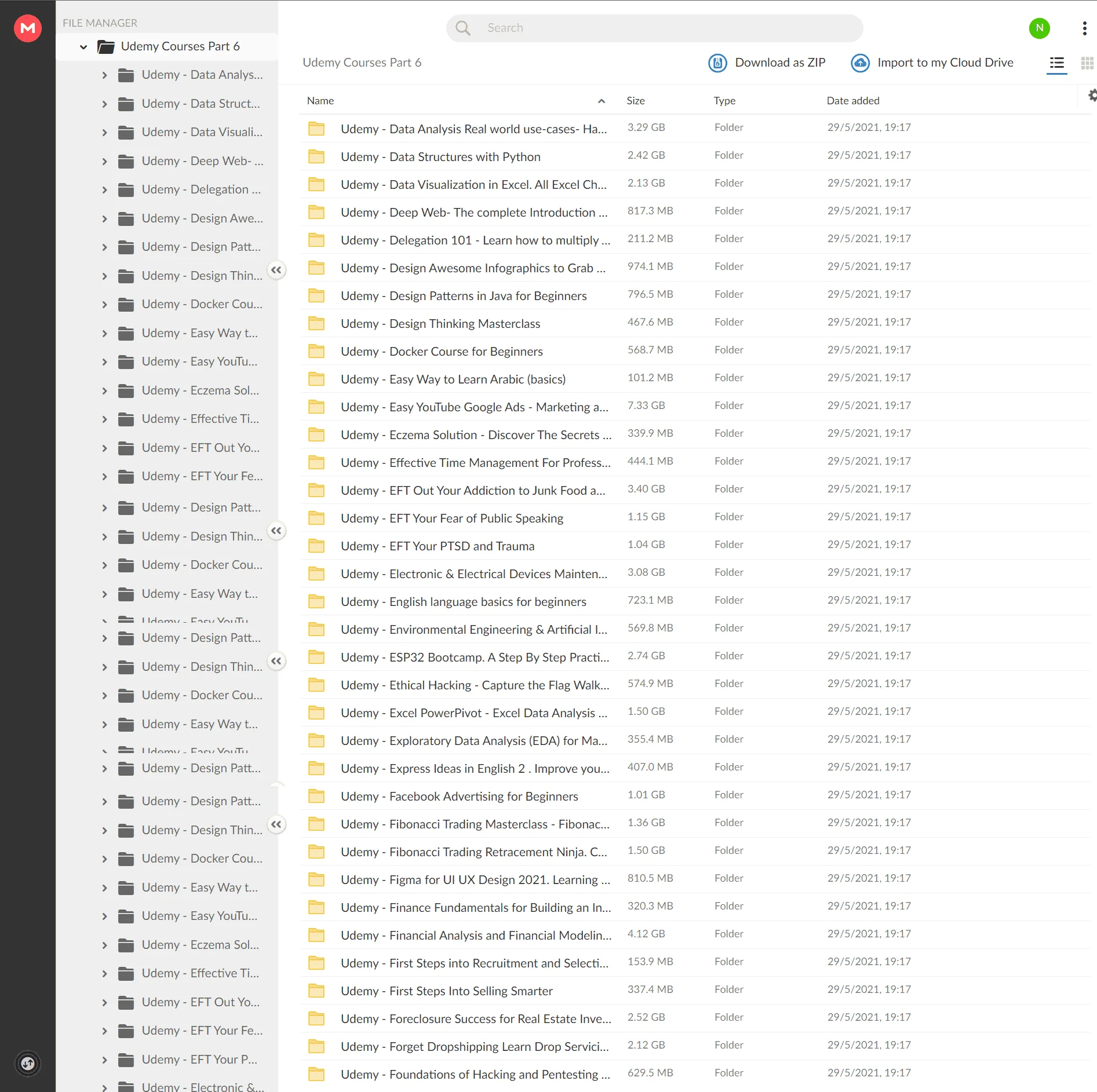This screenshot has width=1097, height=1092.
Task: Expand Udemy - Deep Web- tree node
Action: tap(104, 162)
